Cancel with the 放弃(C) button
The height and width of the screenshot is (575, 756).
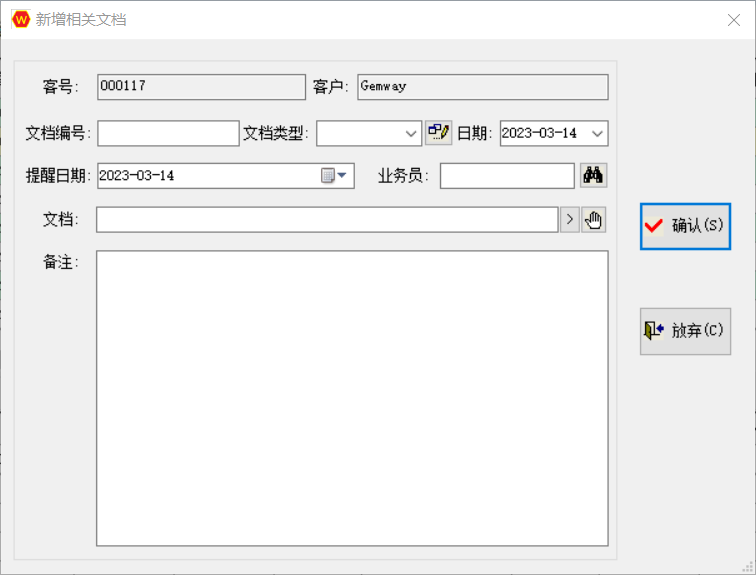[685, 331]
